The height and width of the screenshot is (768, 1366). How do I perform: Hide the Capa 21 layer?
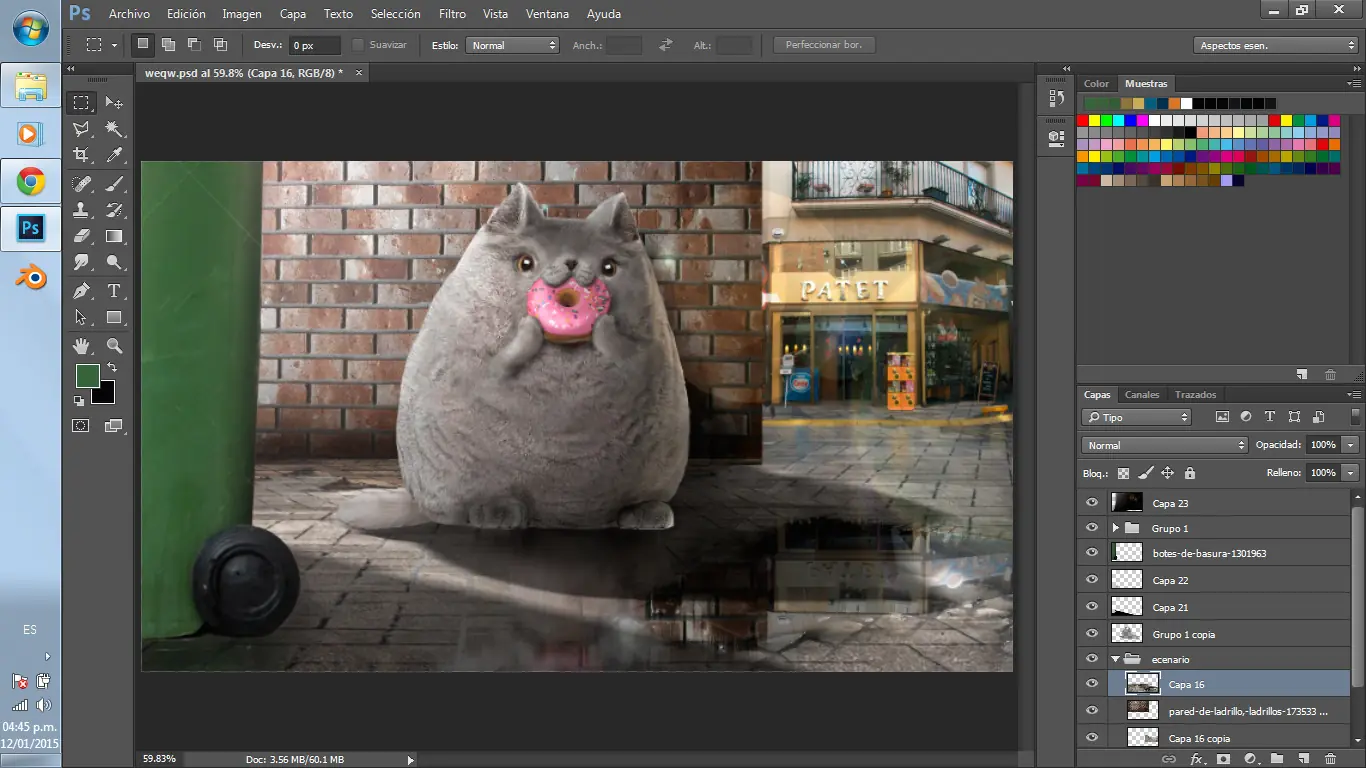[x=1092, y=607]
